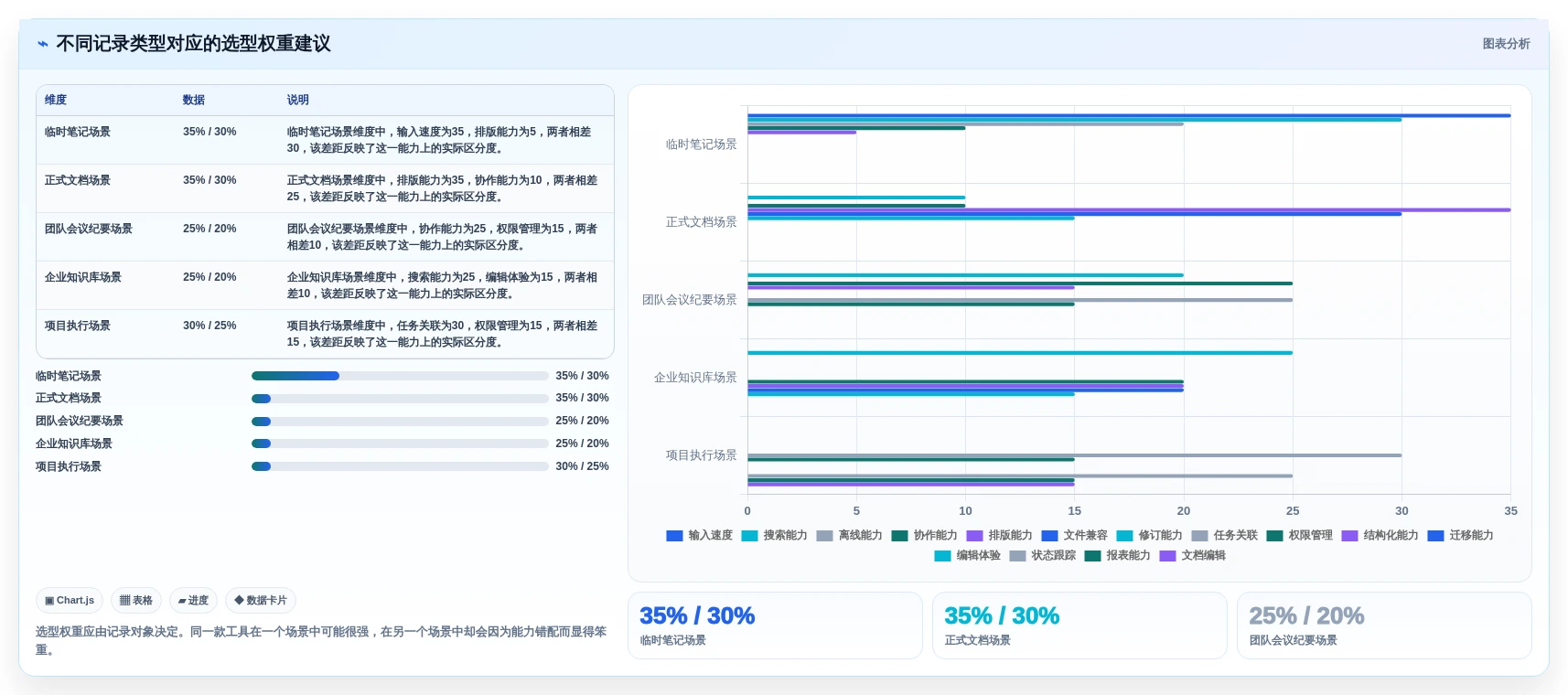Click the 项目执行场景 chart axis label

pos(701,455)
